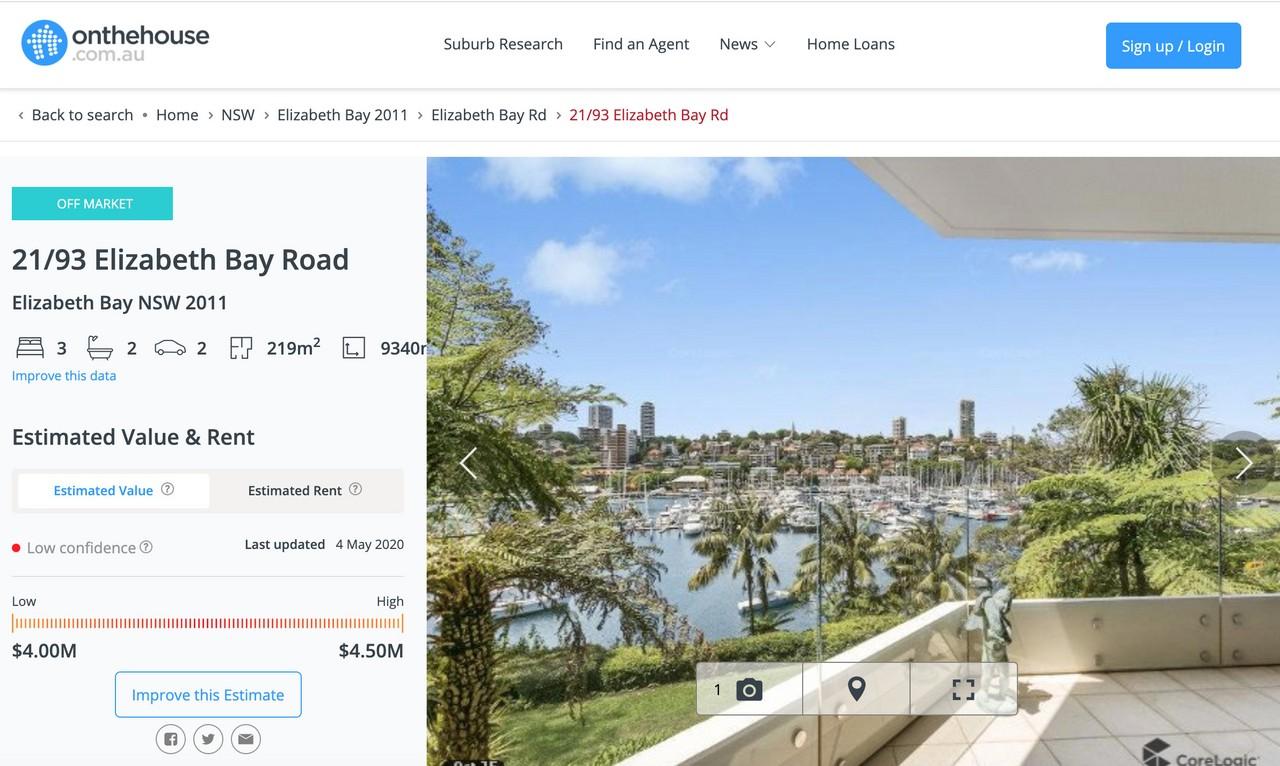This screenshot has height=766, width=1280.
Task: Click the onthehouse.com.au logo
Action: click(116, 43)
